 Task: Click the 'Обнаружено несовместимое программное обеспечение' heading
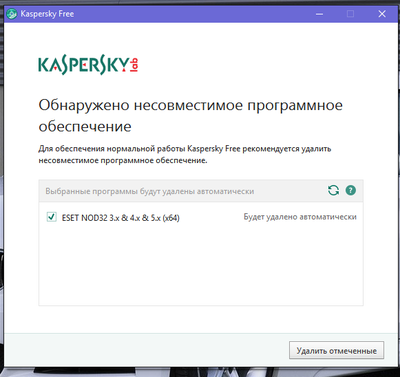click(190, 116)
